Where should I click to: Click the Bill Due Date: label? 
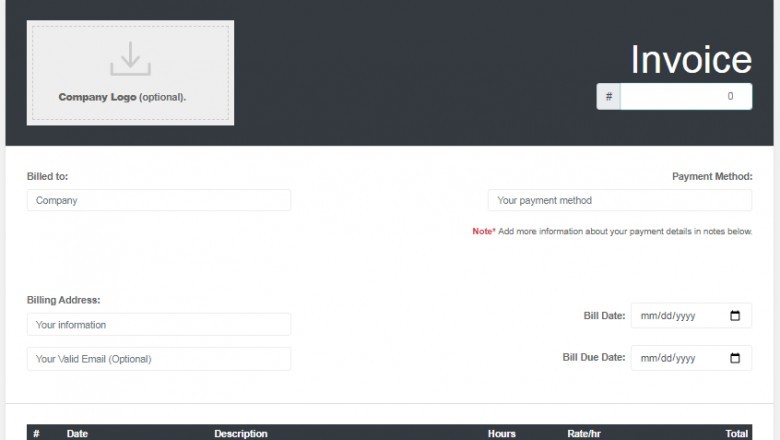click(593, 357)
